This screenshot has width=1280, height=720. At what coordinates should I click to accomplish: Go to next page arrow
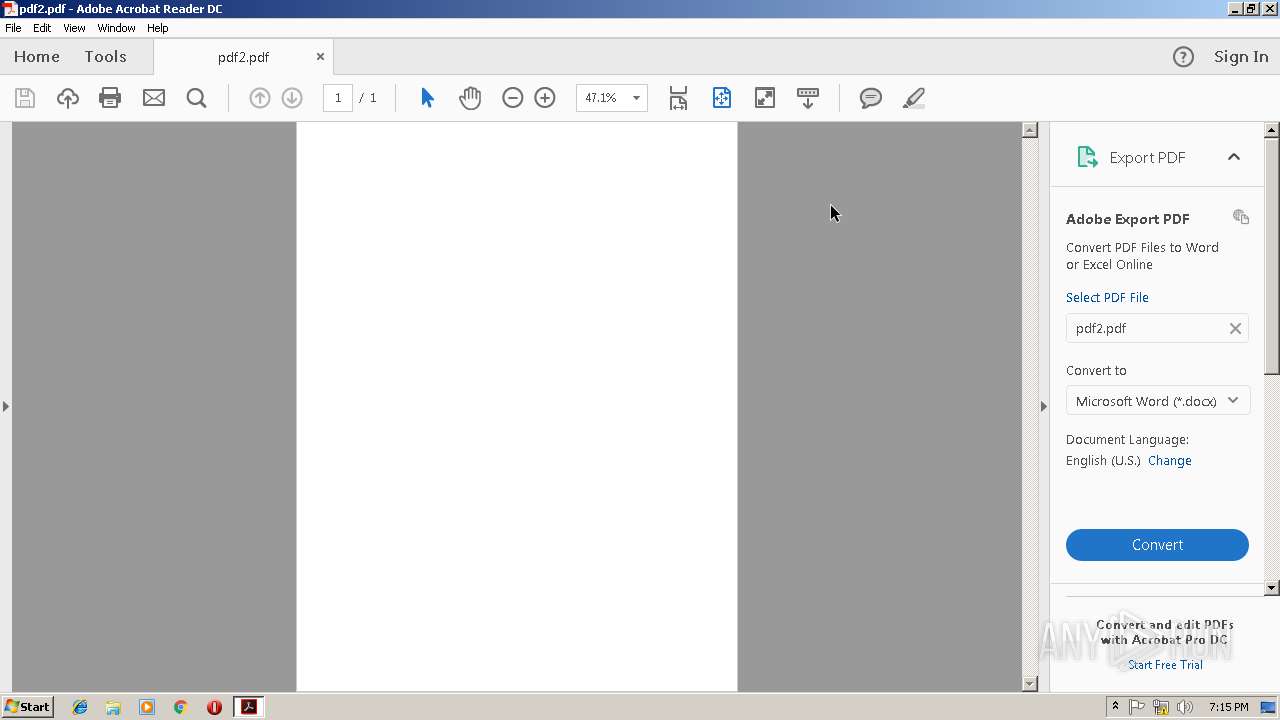pos(292,98)
